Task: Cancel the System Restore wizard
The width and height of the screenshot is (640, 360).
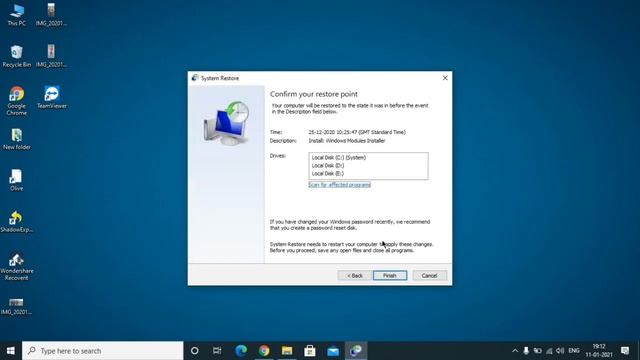Action: 429,276
